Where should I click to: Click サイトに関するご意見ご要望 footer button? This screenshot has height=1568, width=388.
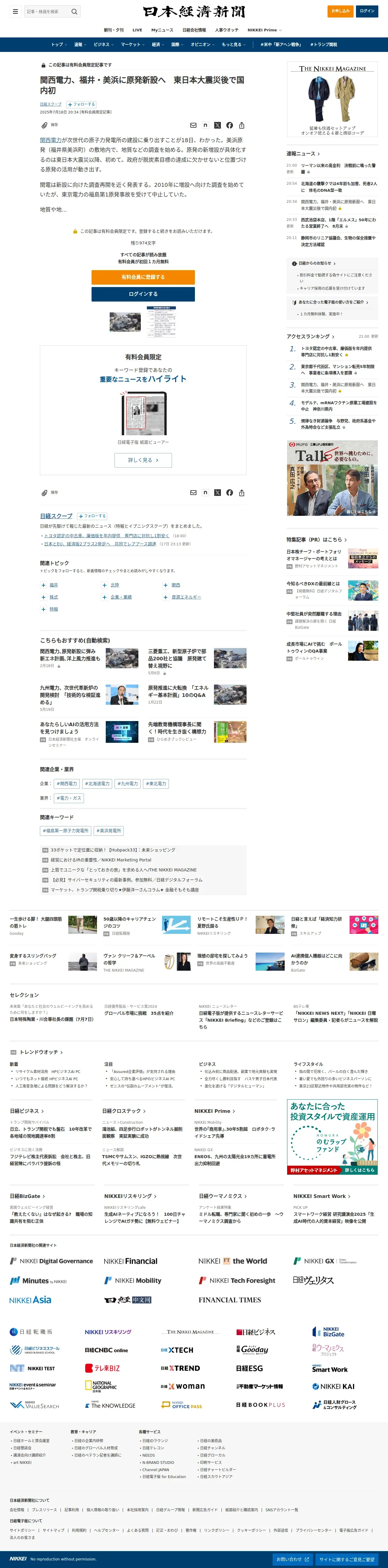[347, 1560]
